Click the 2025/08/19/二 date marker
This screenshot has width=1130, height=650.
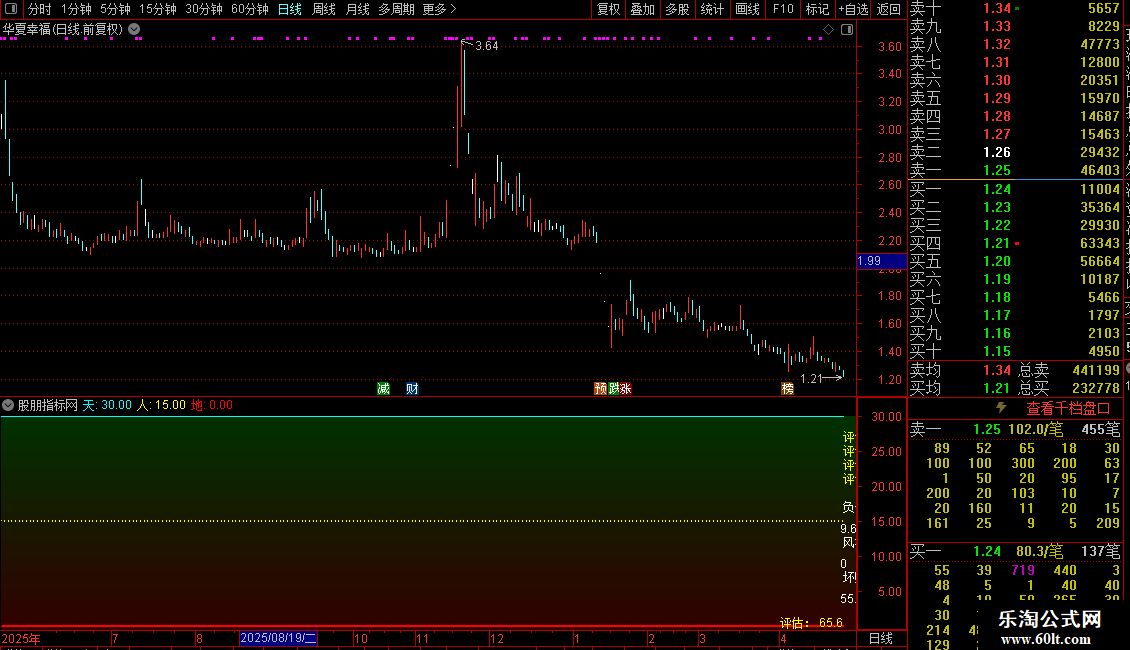(277, 638)
